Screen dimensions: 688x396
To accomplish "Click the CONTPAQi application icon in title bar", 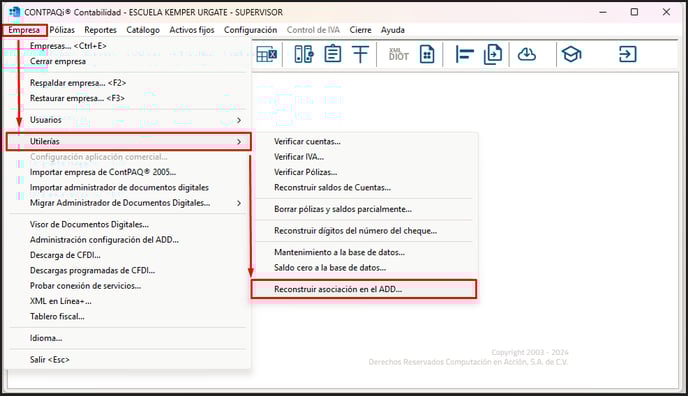I will tap(14, 12).
